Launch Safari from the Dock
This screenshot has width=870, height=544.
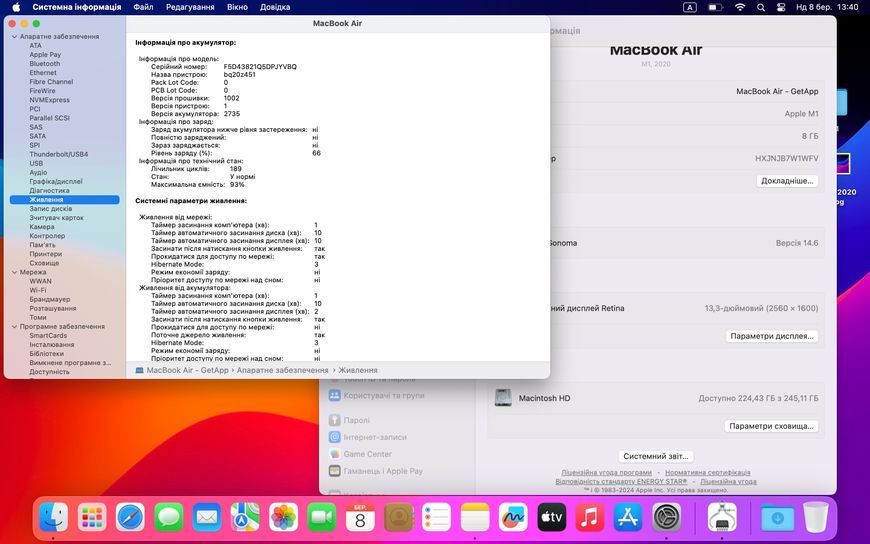pyautogui.click(x=130, y=517)
